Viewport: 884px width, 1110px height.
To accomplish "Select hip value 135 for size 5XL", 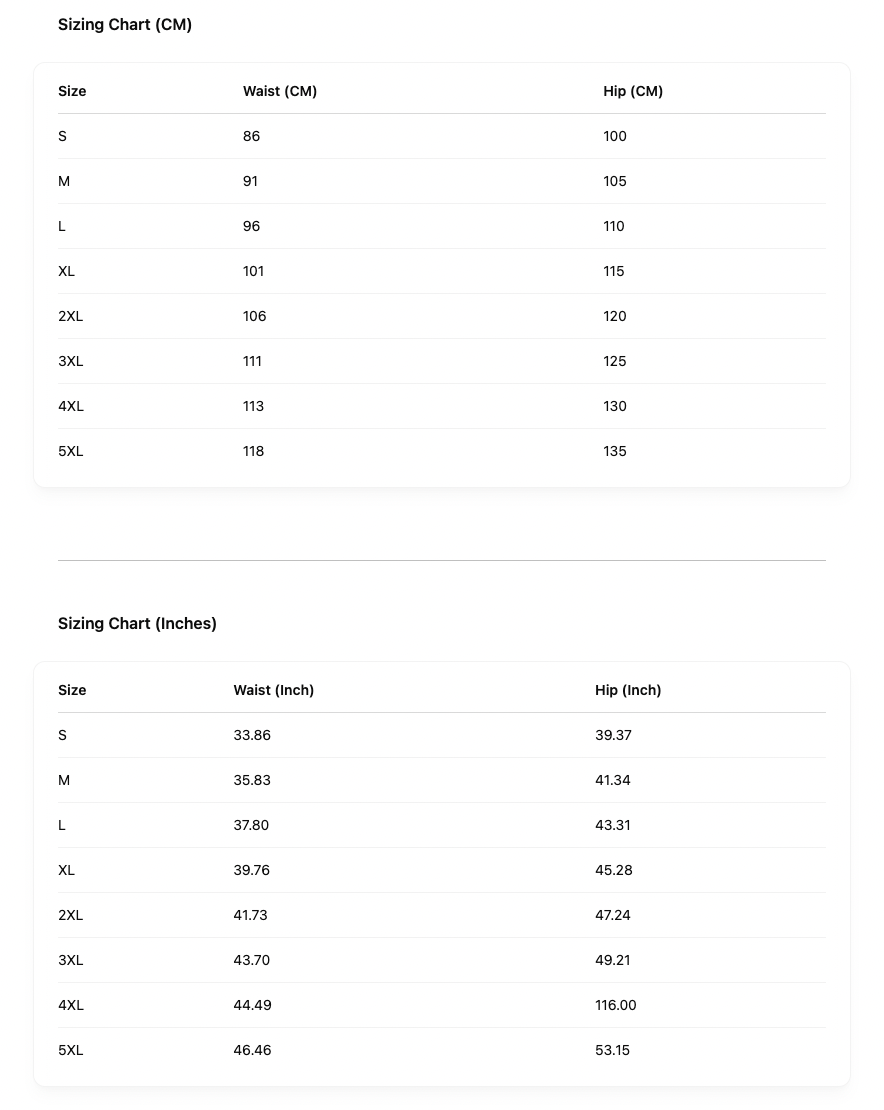I will click(615, 451).
